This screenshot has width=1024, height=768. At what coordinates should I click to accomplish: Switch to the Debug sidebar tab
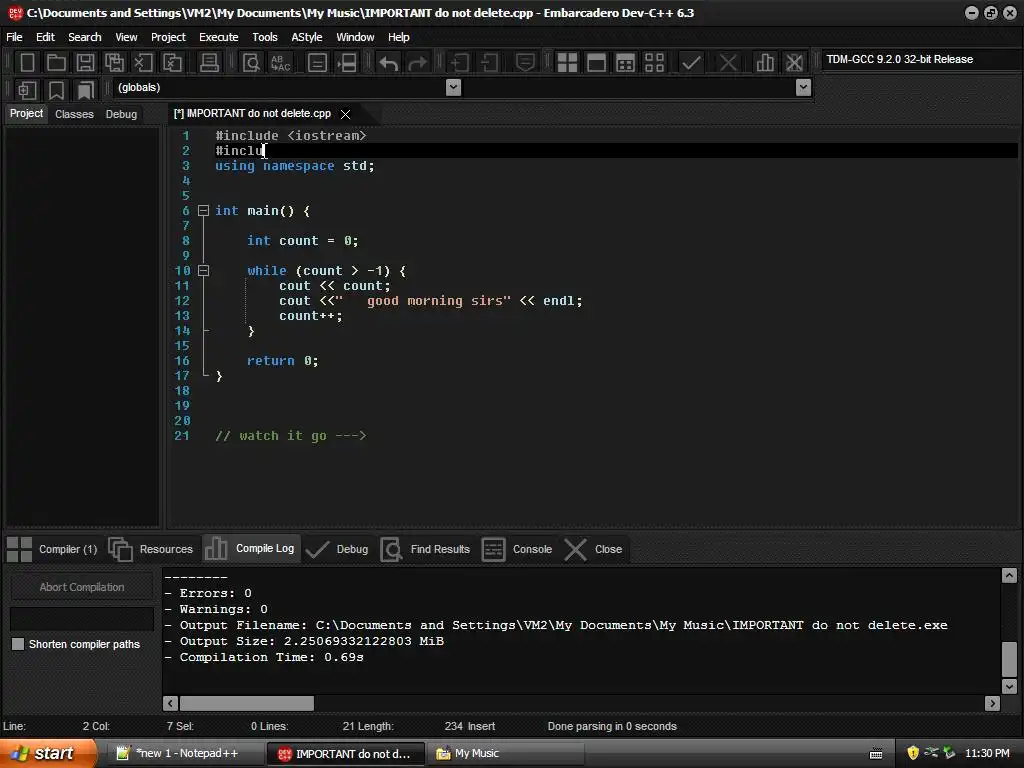(x=121, y=114)
